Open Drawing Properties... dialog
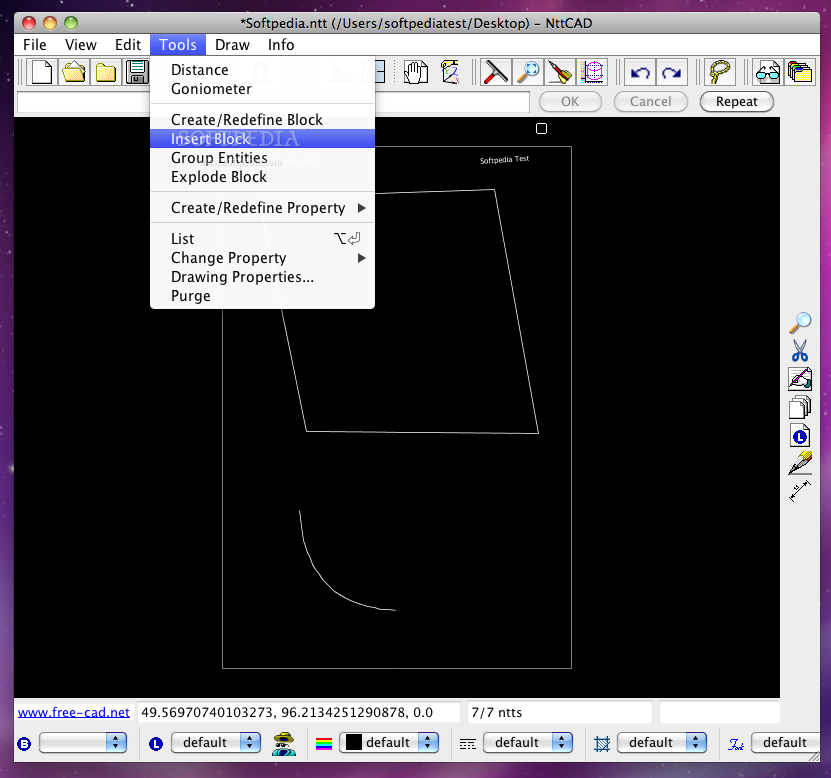Image resolution: width=831 pixels, height=778 pixels. click(262, 277)
